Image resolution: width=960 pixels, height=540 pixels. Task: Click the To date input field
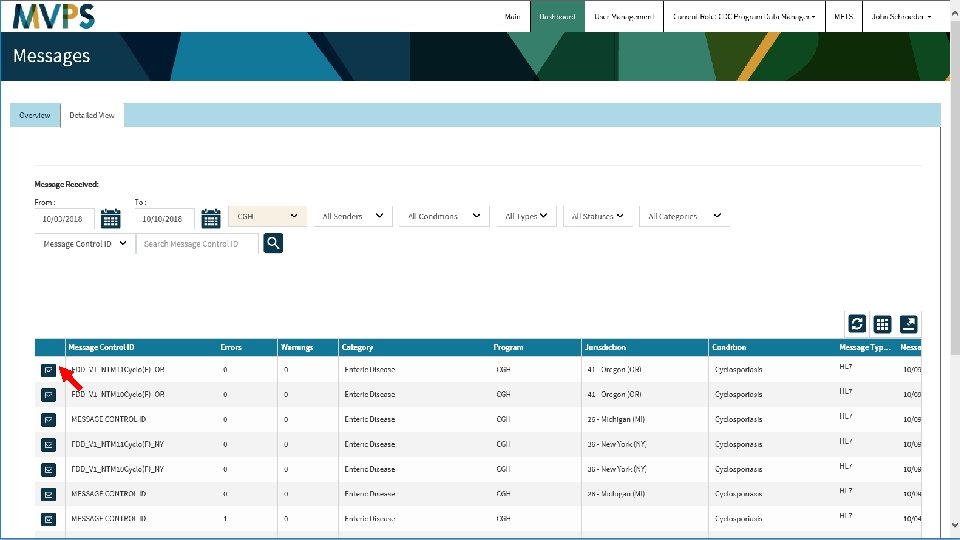164,219
